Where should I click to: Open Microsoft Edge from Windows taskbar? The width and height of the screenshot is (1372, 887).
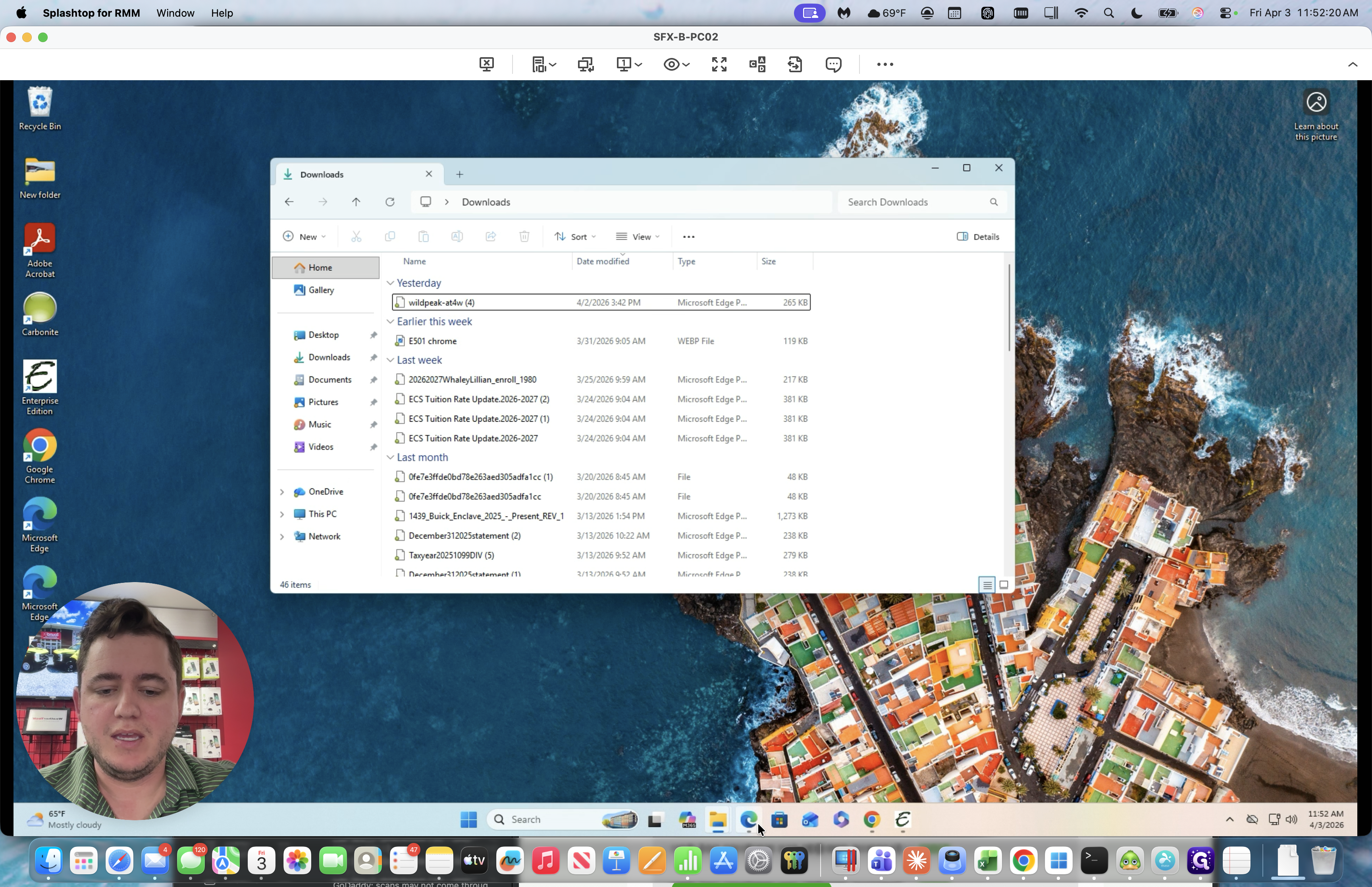[748, 820]
